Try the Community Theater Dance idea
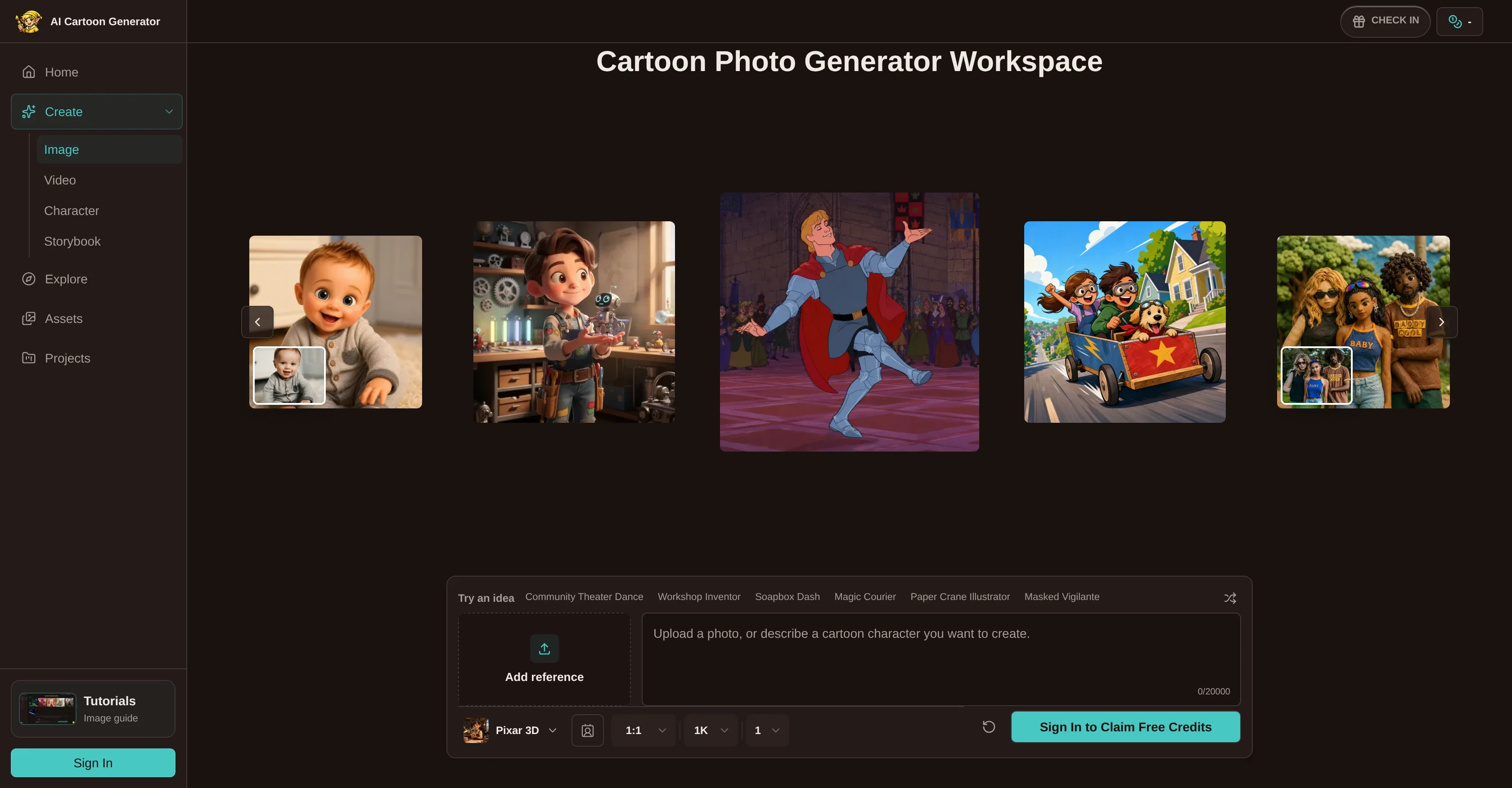Screen dimensions: 1512x788 pyautogui.click(x=584, y=597)
